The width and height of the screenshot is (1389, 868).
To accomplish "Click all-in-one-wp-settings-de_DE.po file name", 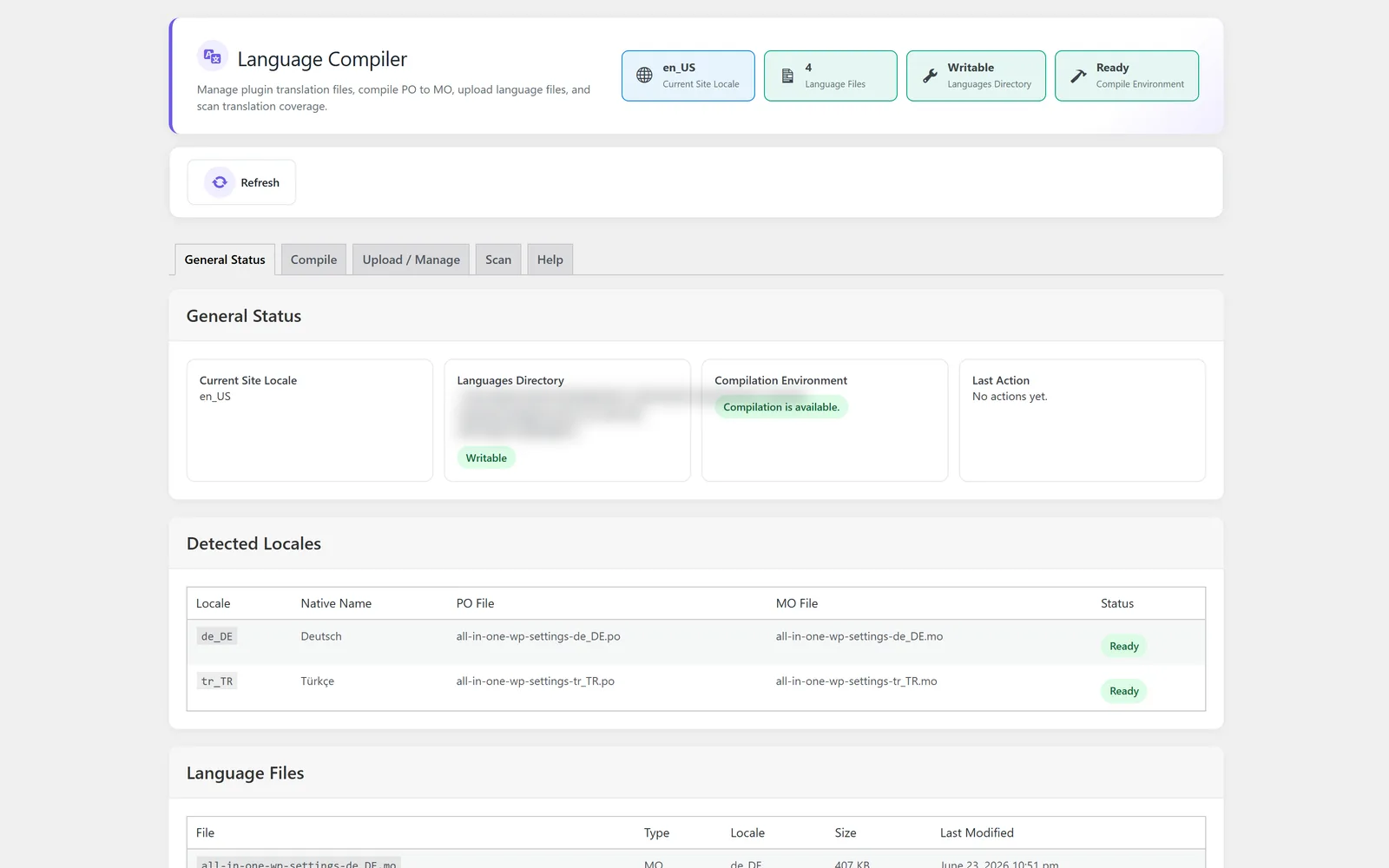I will tap(538, 636).
